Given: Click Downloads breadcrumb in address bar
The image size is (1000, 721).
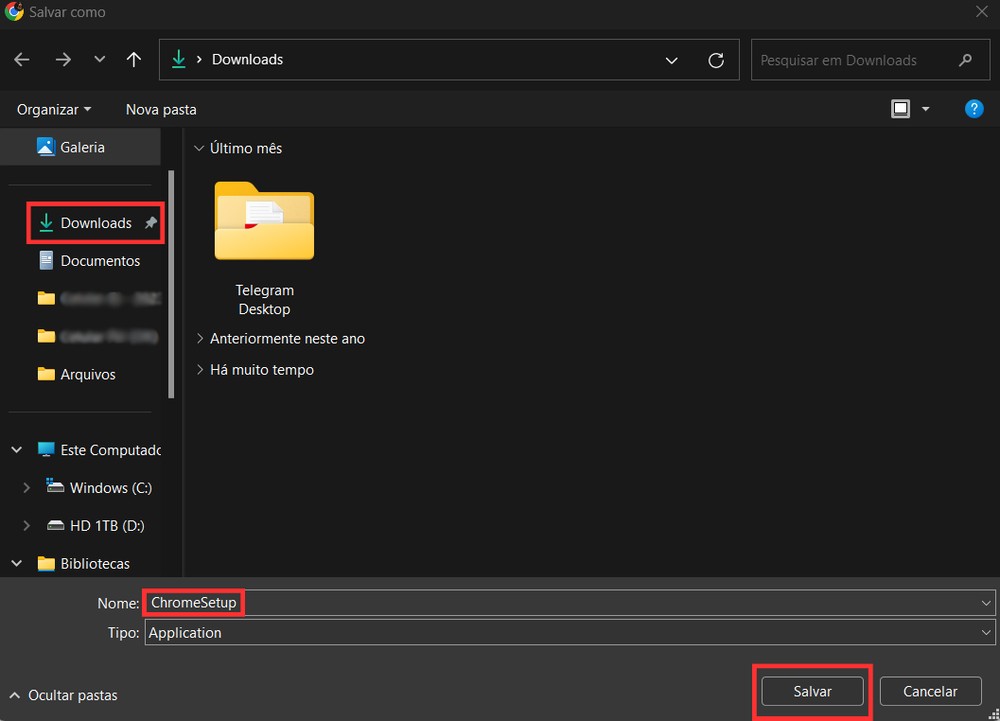Looking at the screenshot, I should point(247,59).
